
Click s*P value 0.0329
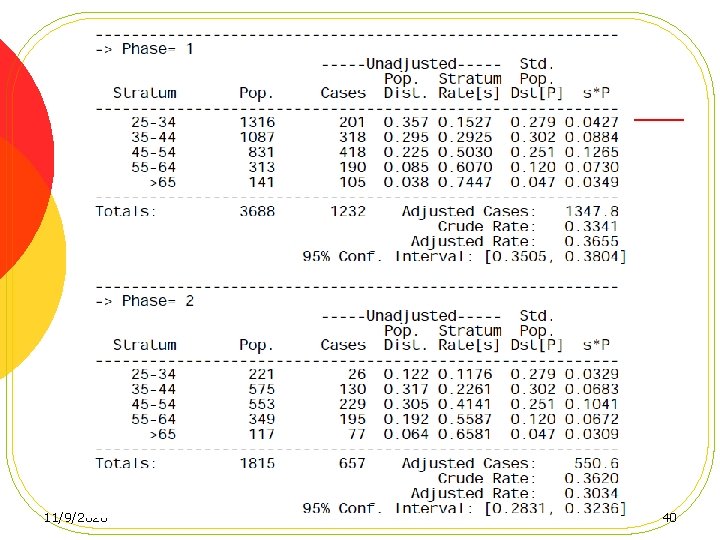592,374
